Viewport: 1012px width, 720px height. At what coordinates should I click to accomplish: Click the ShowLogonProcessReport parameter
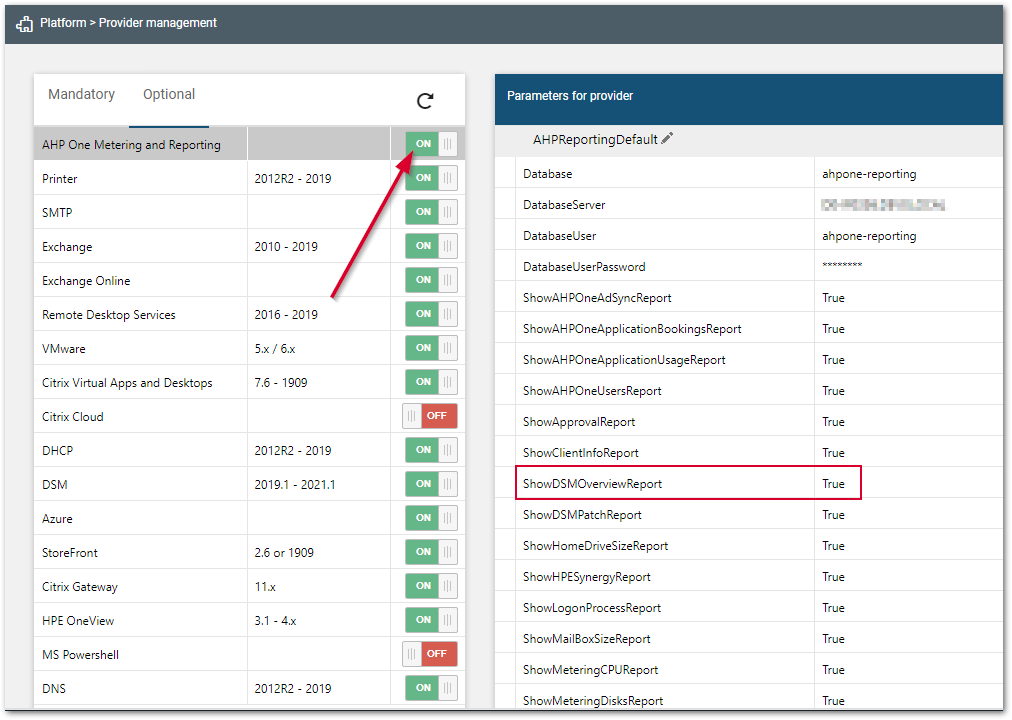pyautogui.click(x=592, y=608)
